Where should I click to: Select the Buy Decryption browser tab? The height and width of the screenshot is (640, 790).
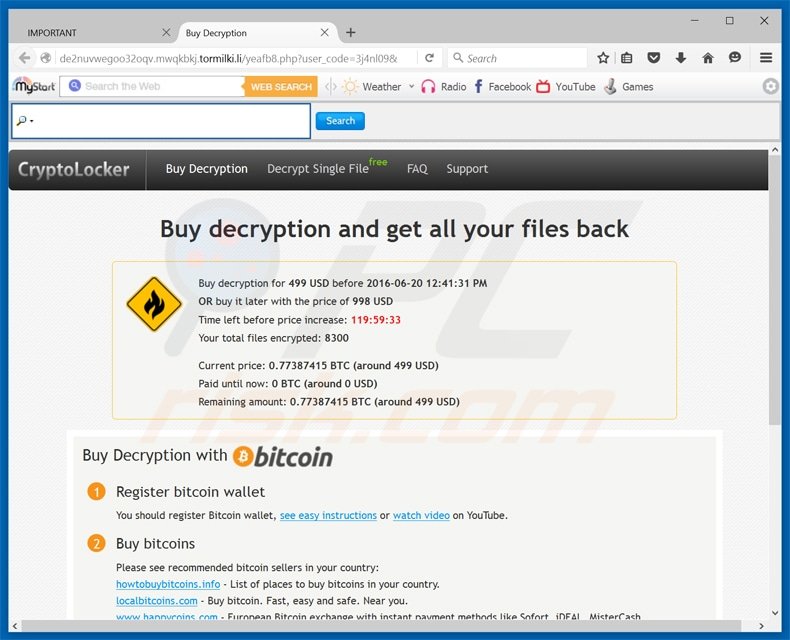tap(257, 33)
